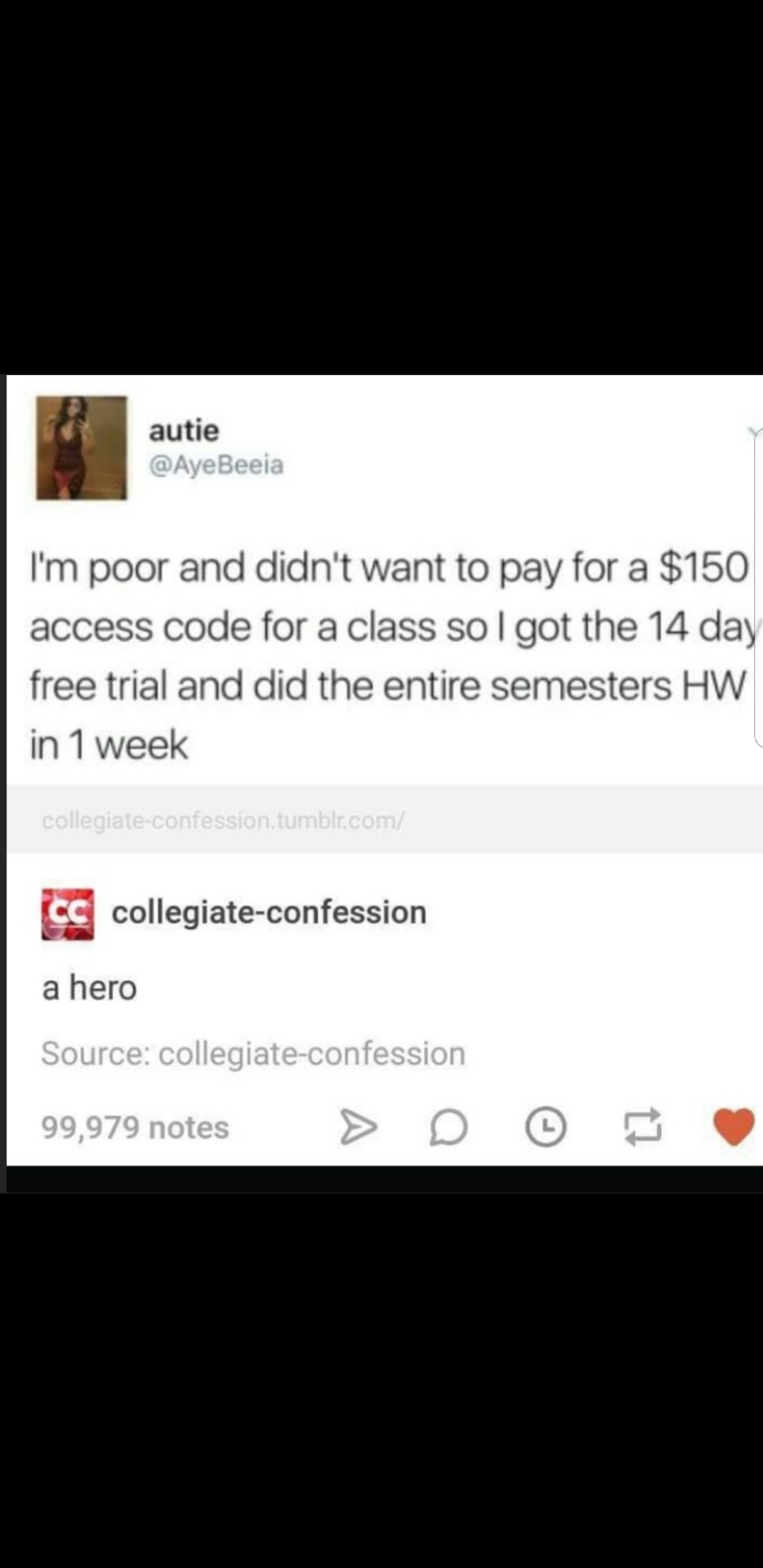Reblog the post with the arrows icon

coord(643,1127)
